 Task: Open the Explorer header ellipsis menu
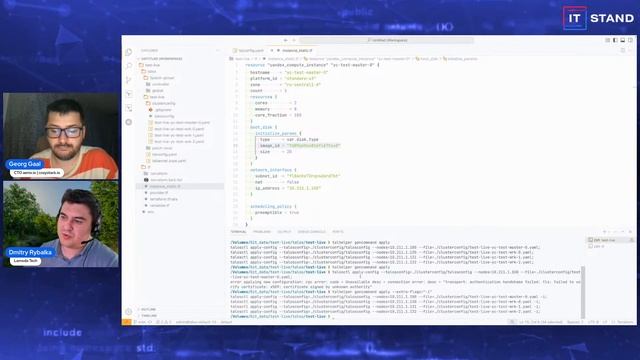pyautogui.click(x=218, y=51)
